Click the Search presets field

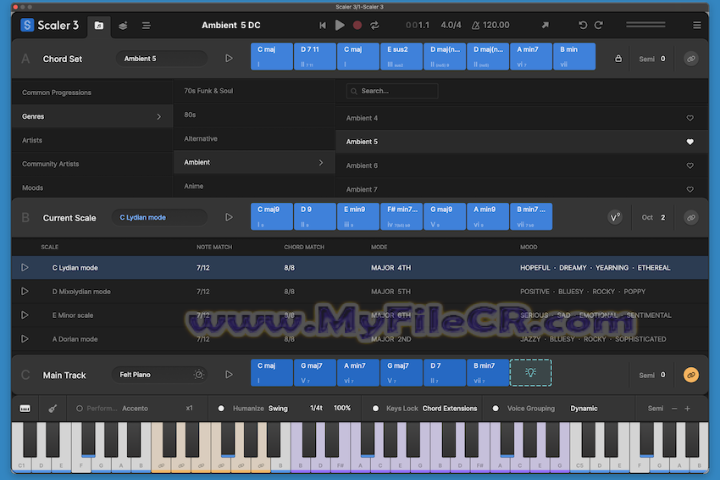click(x=392, y=91)
